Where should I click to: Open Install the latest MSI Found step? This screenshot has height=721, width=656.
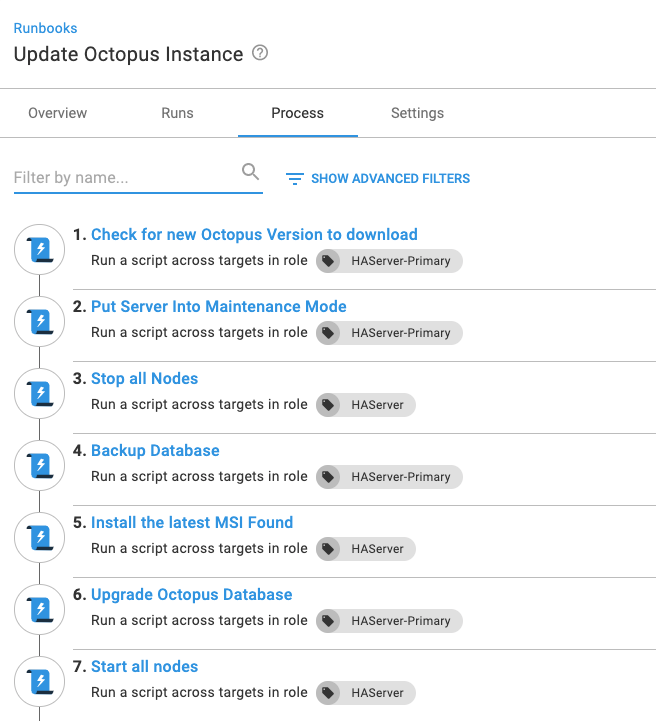pyautogui.click(x=192, y=523)
